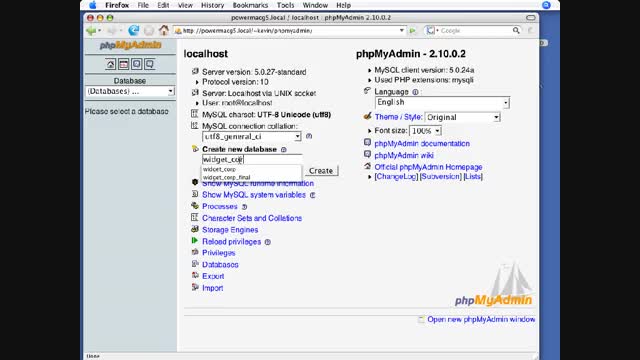640x360 pixels.
Task: Open the back button history dropdown arrow
Action: [x=100, y=31]
